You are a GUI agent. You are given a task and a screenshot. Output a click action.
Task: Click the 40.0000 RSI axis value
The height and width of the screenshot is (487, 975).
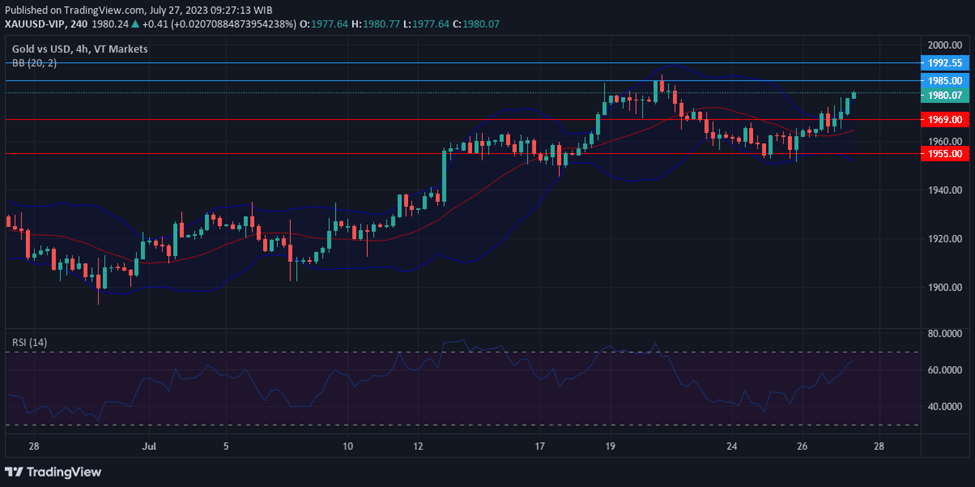tap(944, 407)
